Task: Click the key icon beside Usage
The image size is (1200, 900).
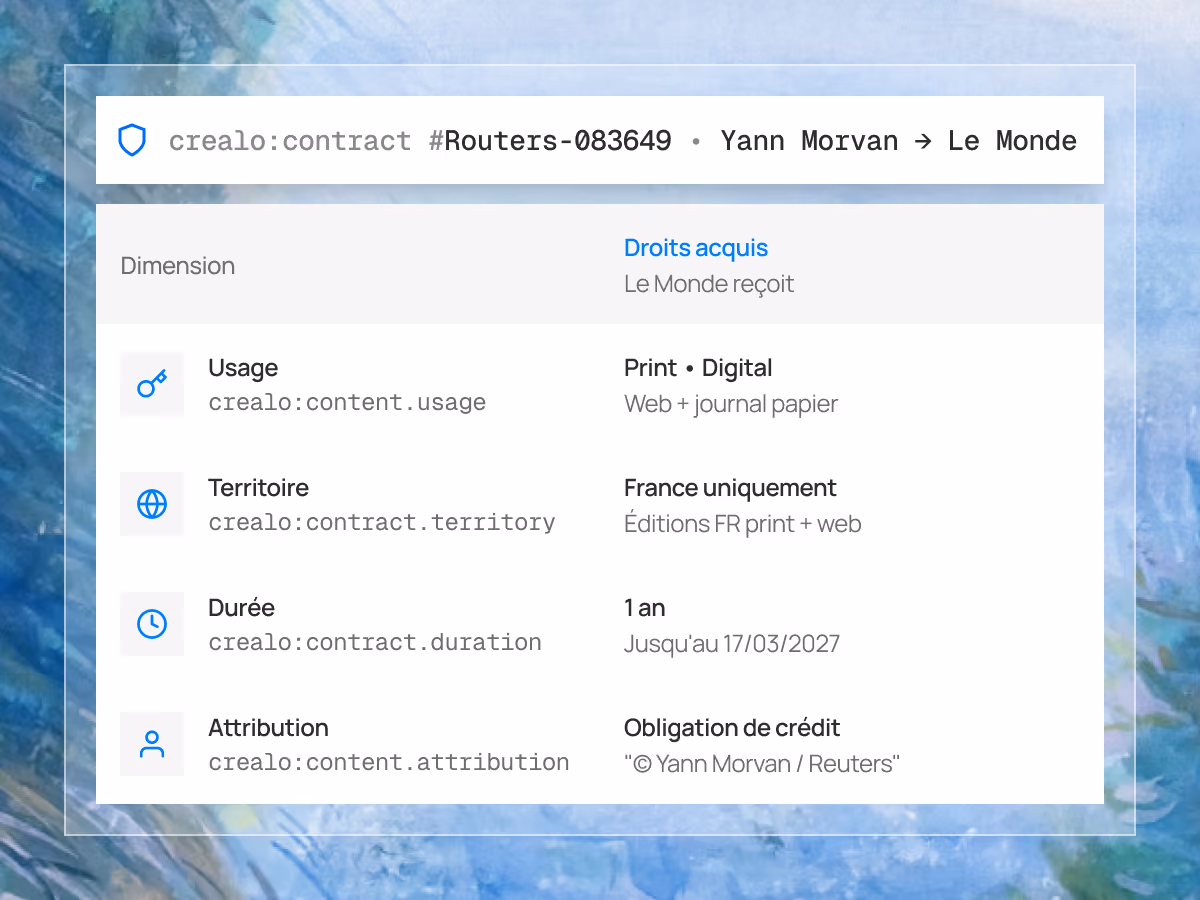Action: click(x=152, y=384)
